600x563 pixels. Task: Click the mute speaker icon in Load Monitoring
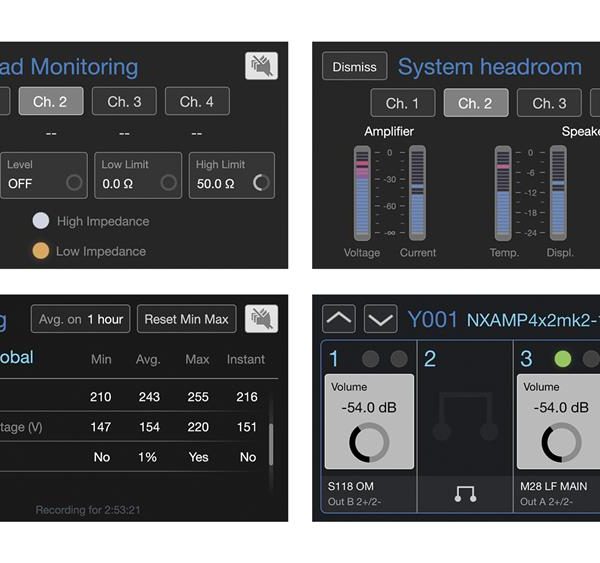click(261, 66)
